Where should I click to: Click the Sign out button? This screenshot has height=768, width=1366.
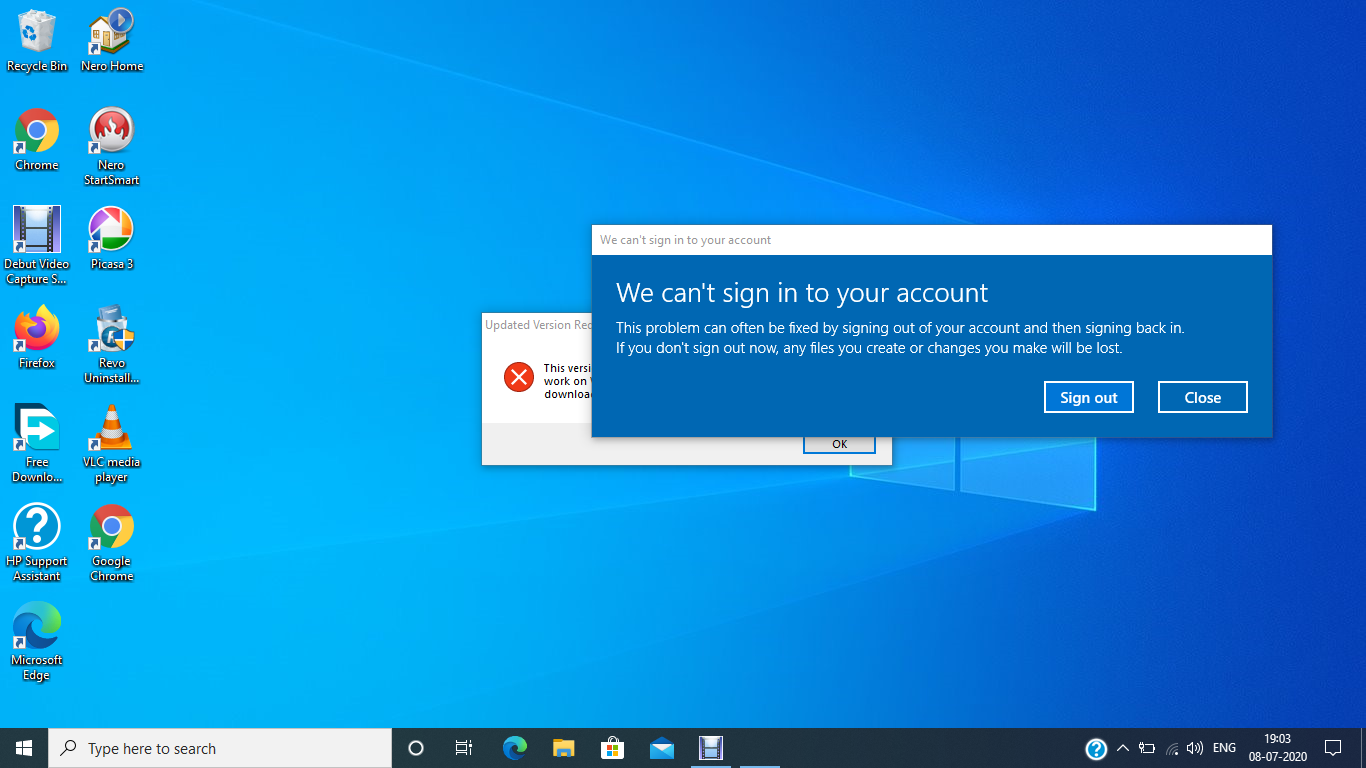pos(1088,397)
